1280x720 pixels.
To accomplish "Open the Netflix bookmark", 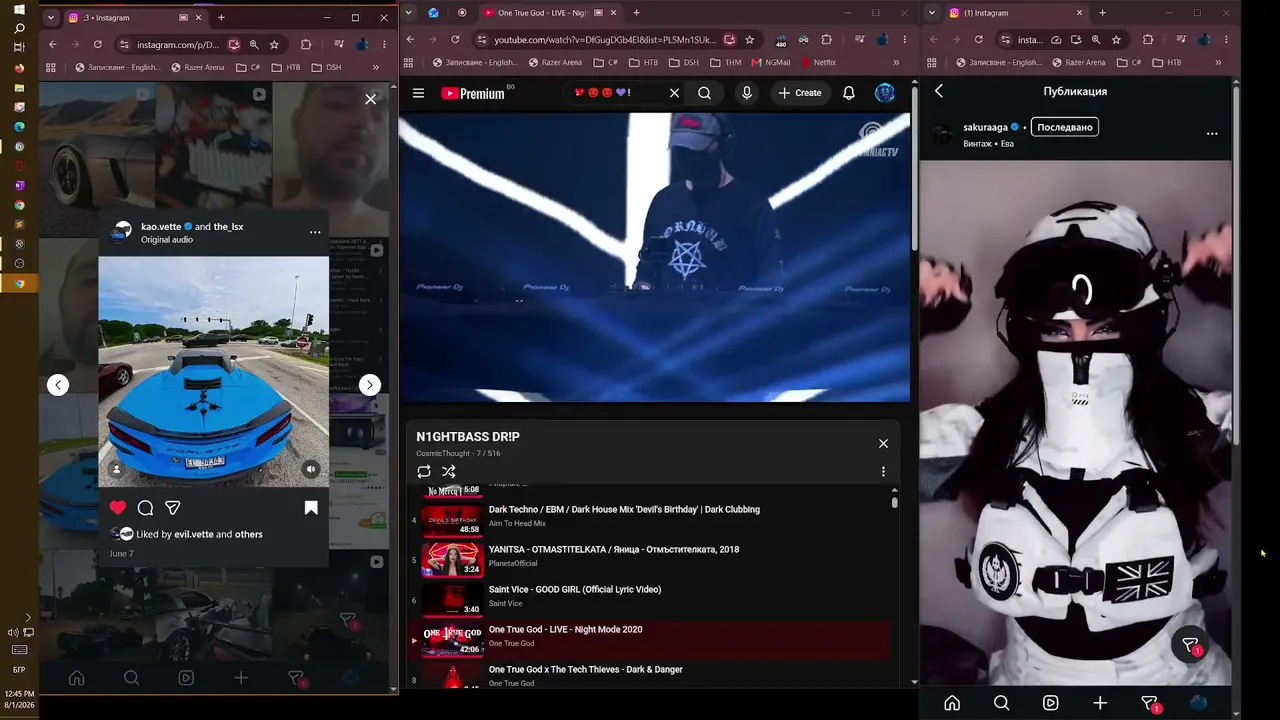I will [x=817, y=62].
